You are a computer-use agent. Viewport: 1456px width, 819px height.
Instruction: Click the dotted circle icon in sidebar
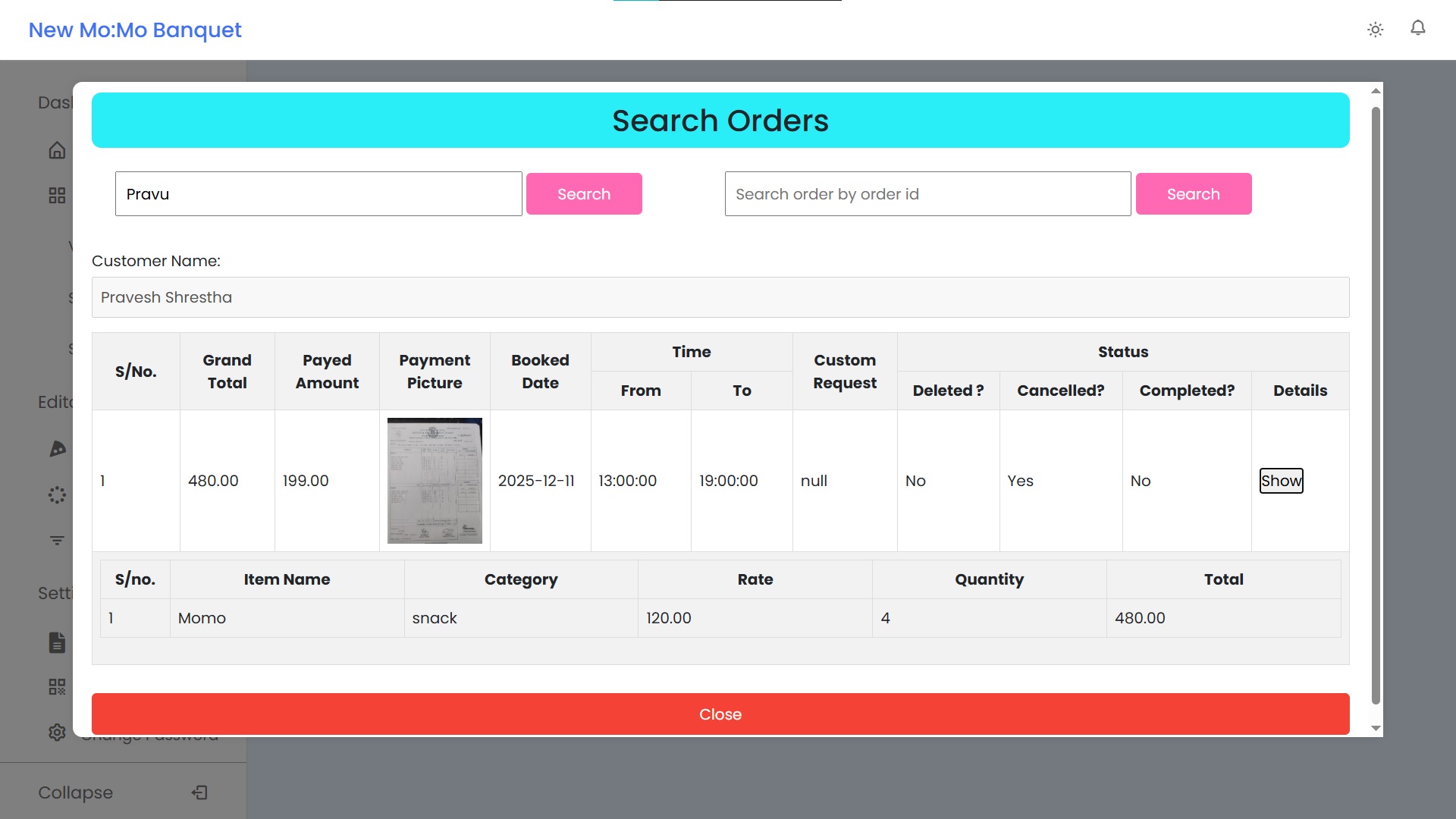57,495
